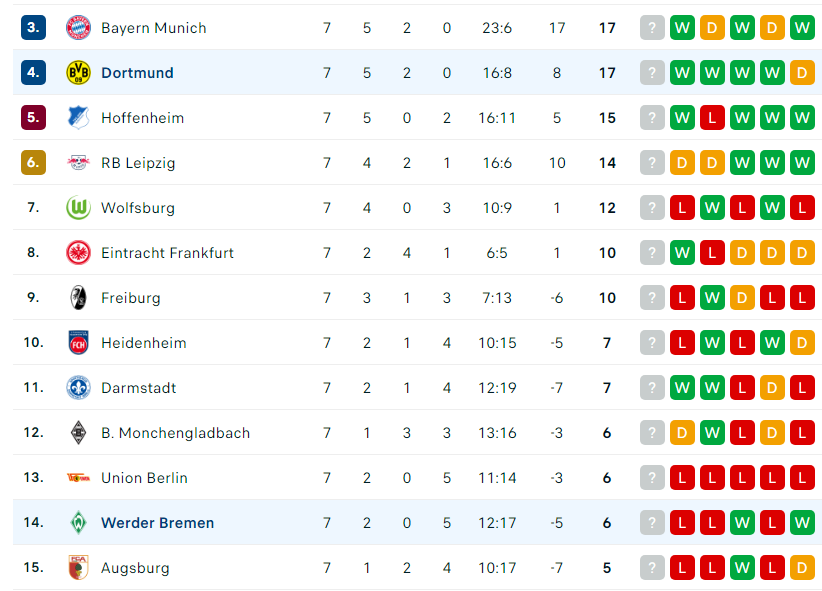822x591 pixels.
Task: Click the RB Leipzig logo
Action: [x=78, y=163]
